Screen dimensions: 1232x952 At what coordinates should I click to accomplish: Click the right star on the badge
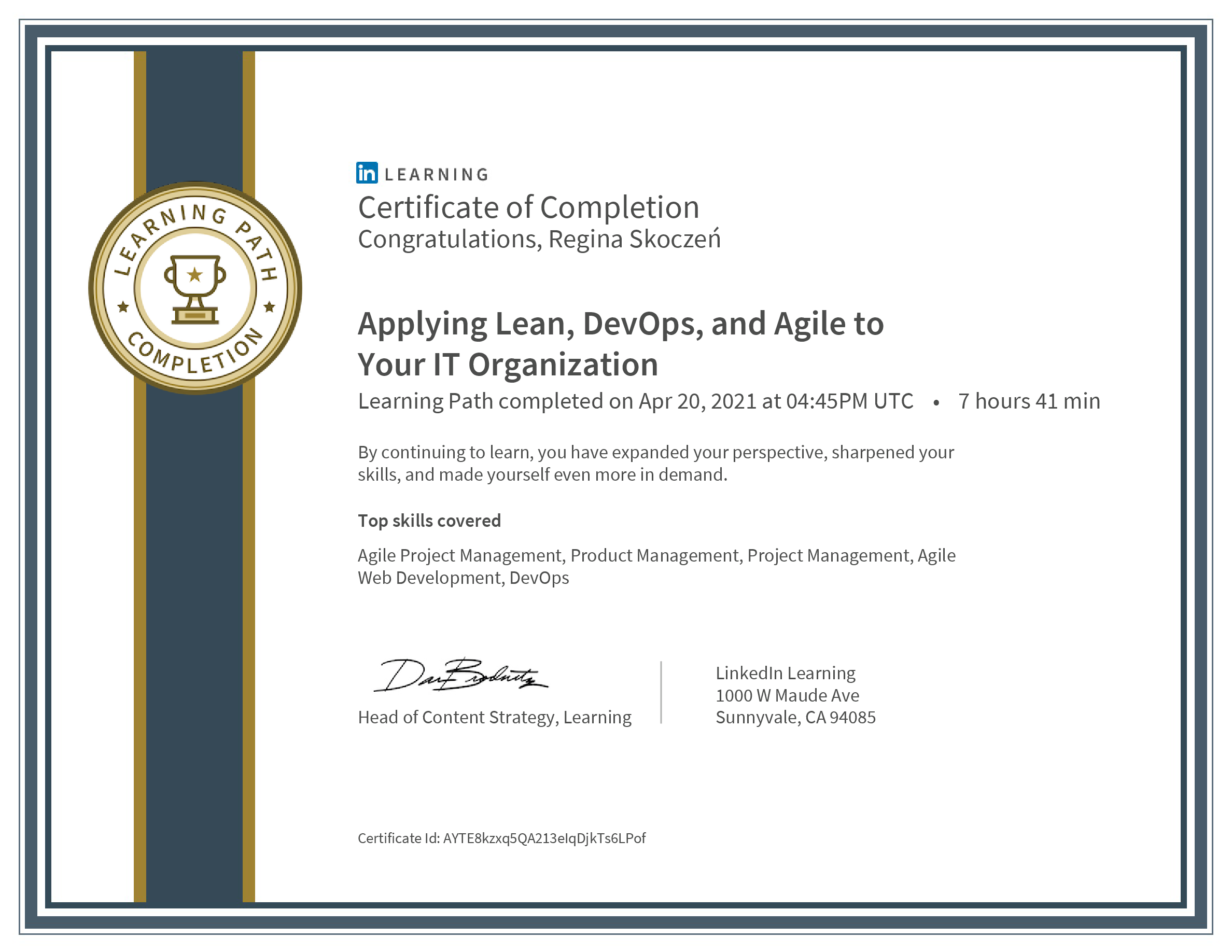[x=269, y=307]
